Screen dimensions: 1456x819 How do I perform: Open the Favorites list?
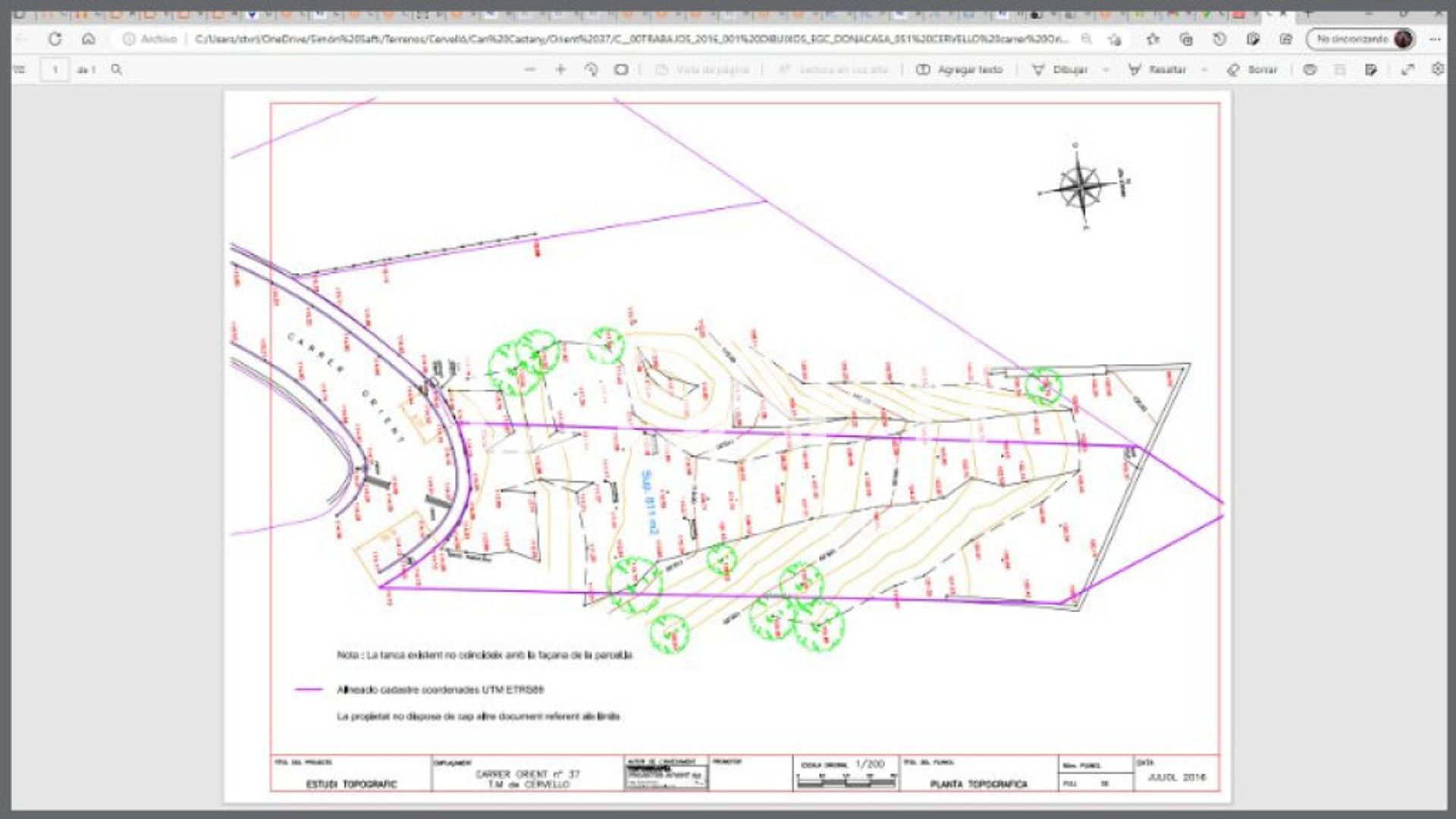(x=1153, y=39)
